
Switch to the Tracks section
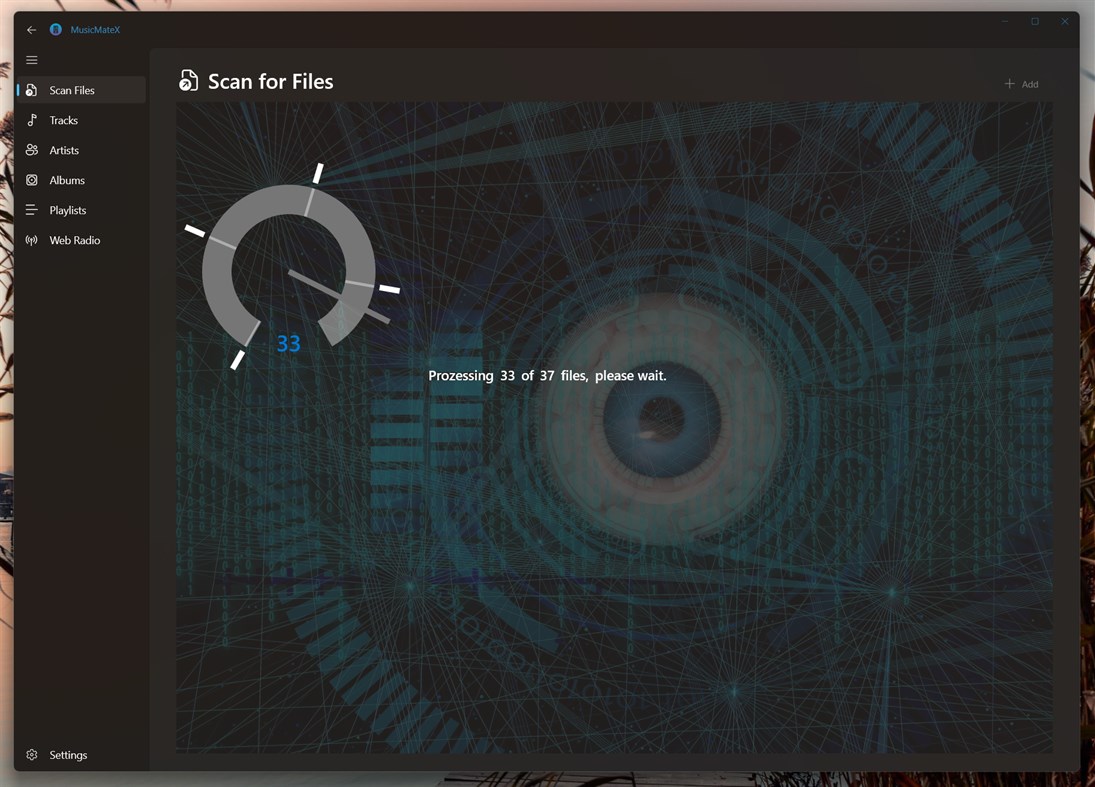(62, 120)
